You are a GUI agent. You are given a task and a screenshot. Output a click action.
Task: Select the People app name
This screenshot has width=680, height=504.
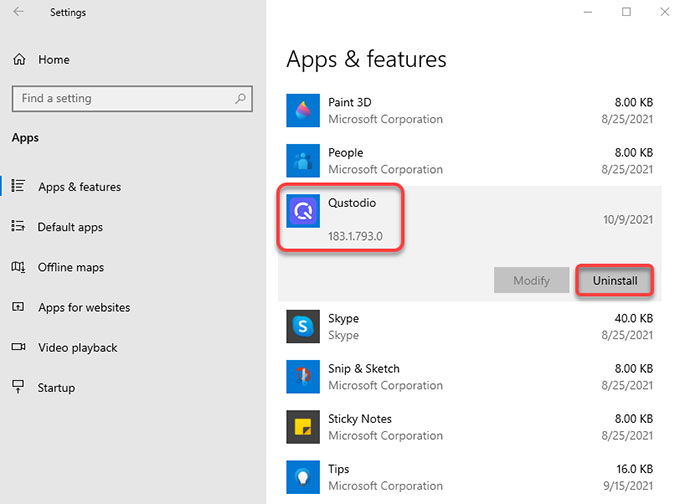[x=346, y=153]
